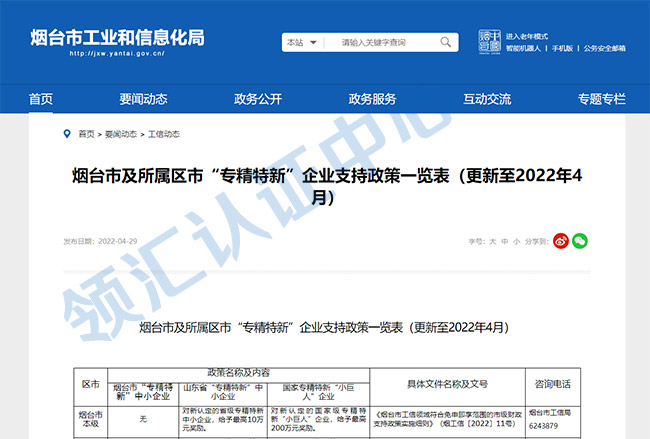Open 专题专栏 navigation item
The image size is (650, 439).
601,99
